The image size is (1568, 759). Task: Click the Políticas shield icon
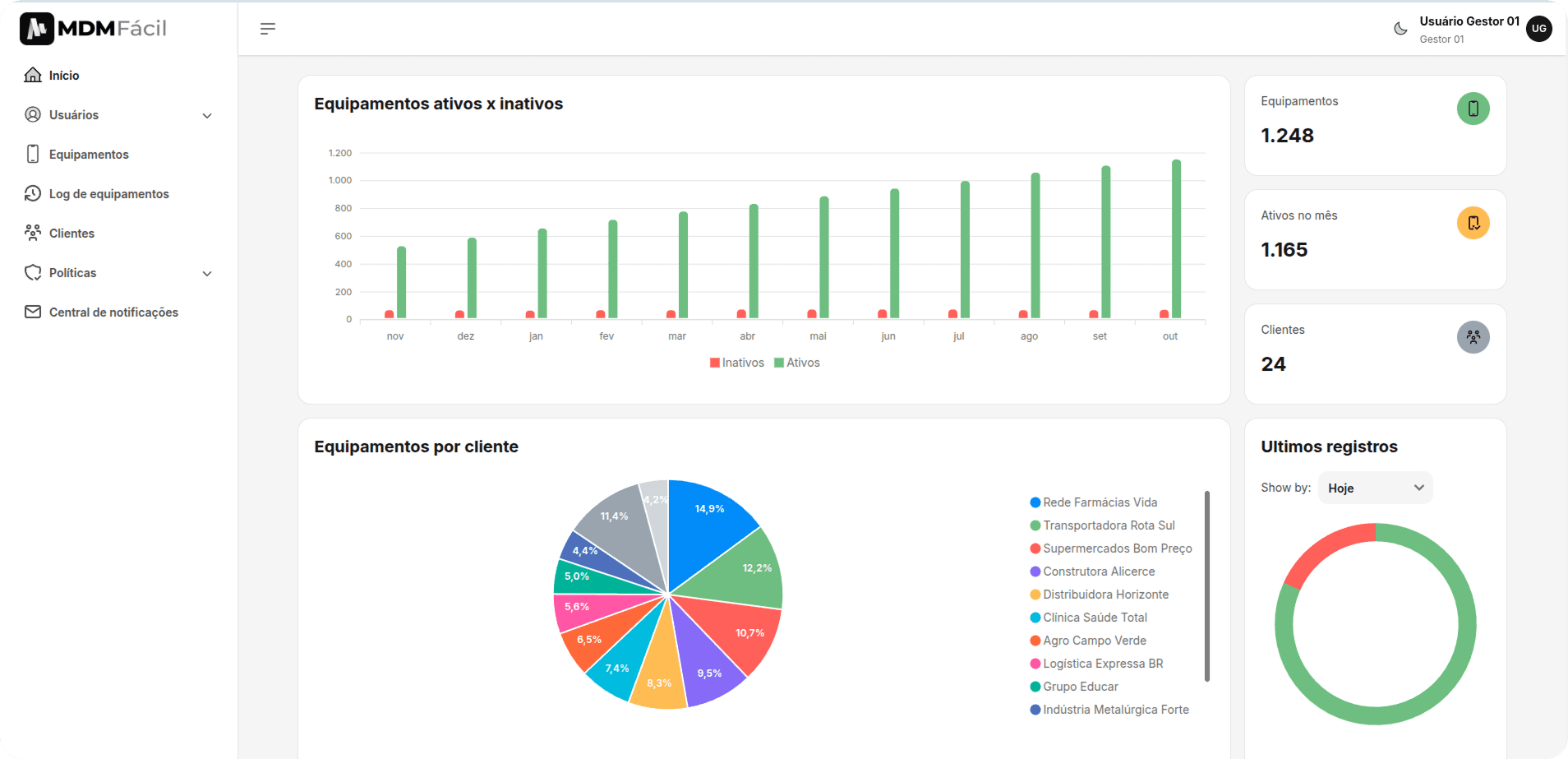[33, 272]
